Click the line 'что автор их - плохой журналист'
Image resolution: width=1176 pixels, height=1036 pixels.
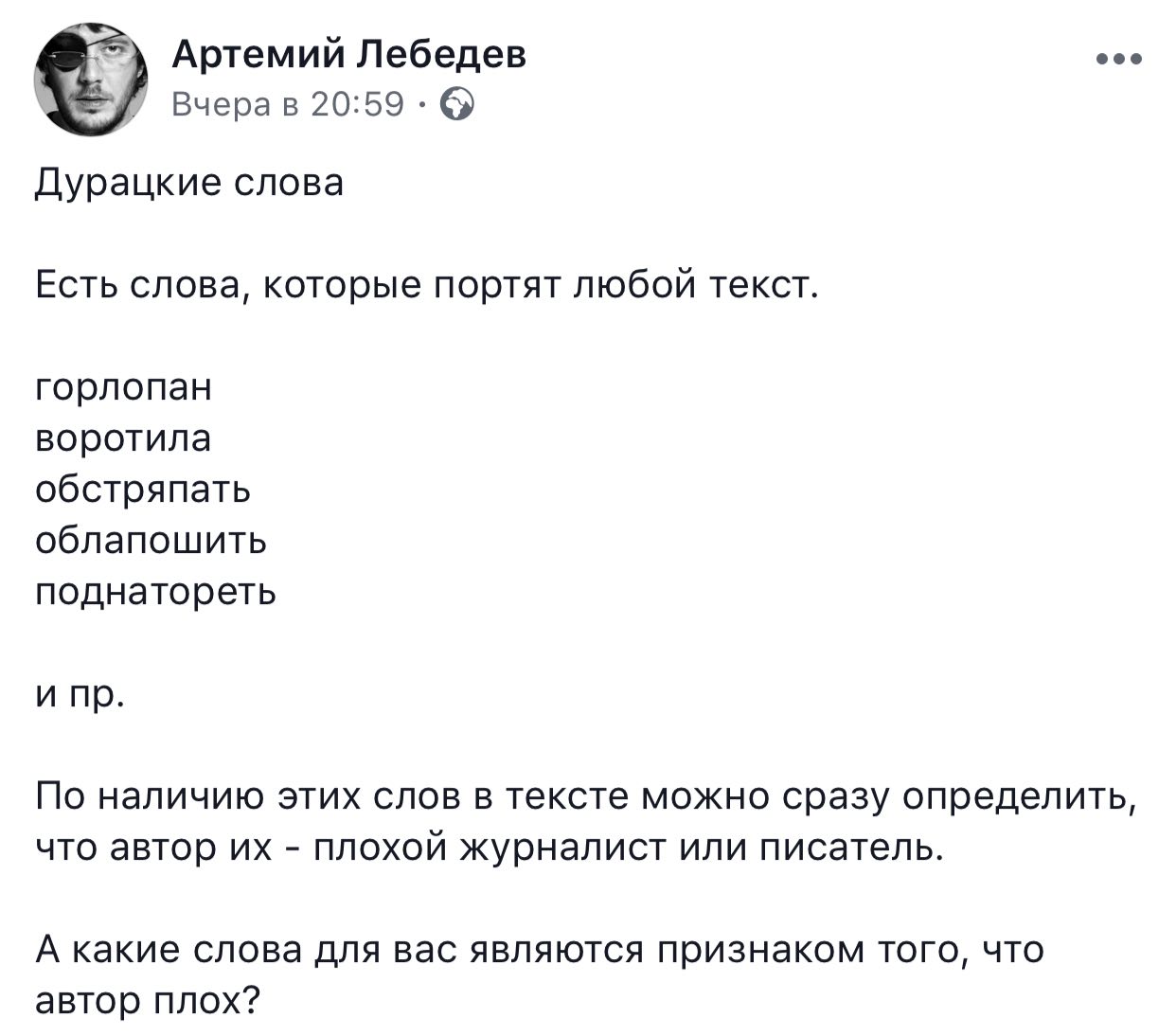point(490,848)
